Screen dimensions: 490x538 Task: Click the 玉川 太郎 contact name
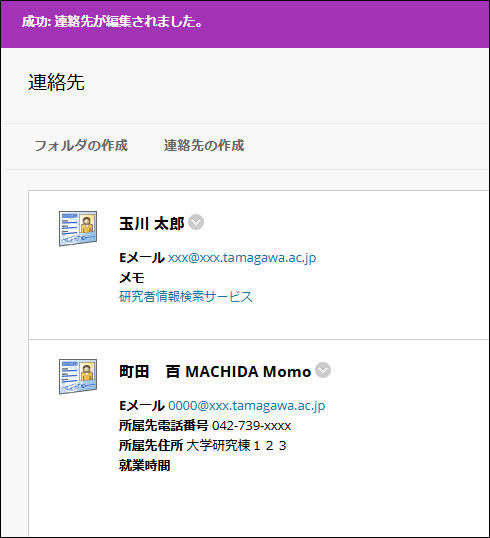point(152,223)
